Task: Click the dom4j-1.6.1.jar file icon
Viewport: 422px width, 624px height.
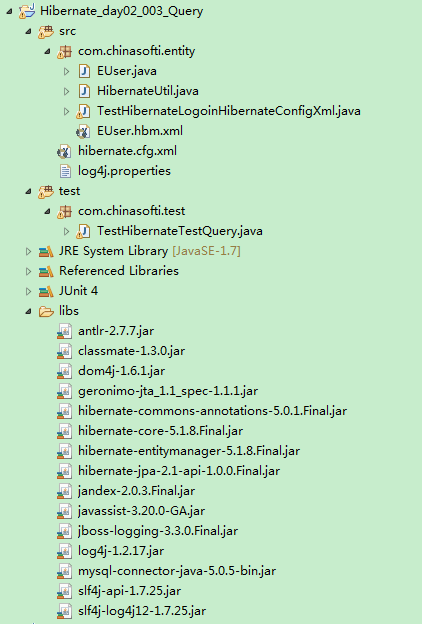Action: [x=64, y=371]
